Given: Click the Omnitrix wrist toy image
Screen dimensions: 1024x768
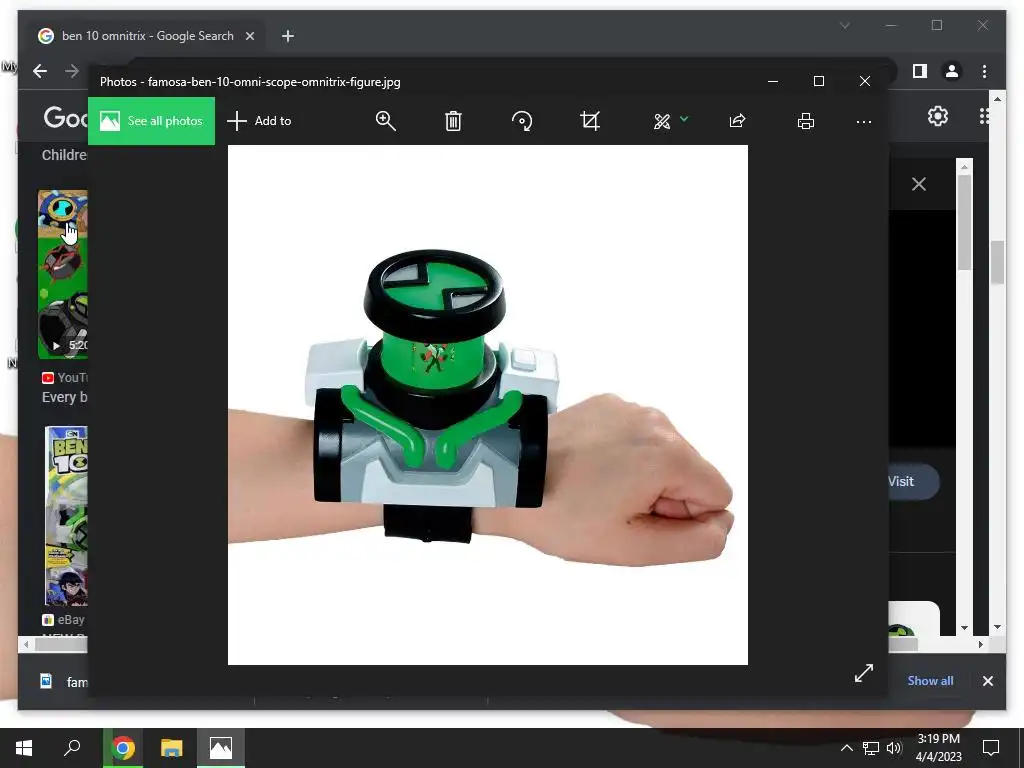Looking at the screenshot, I should click(487, 405).
